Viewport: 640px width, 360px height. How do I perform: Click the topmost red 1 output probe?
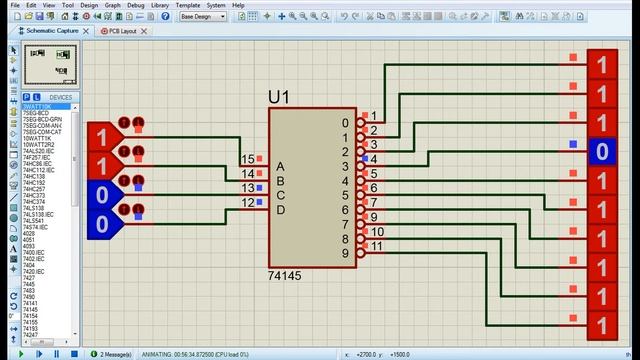pyautogui.click(x=602, y=65)
